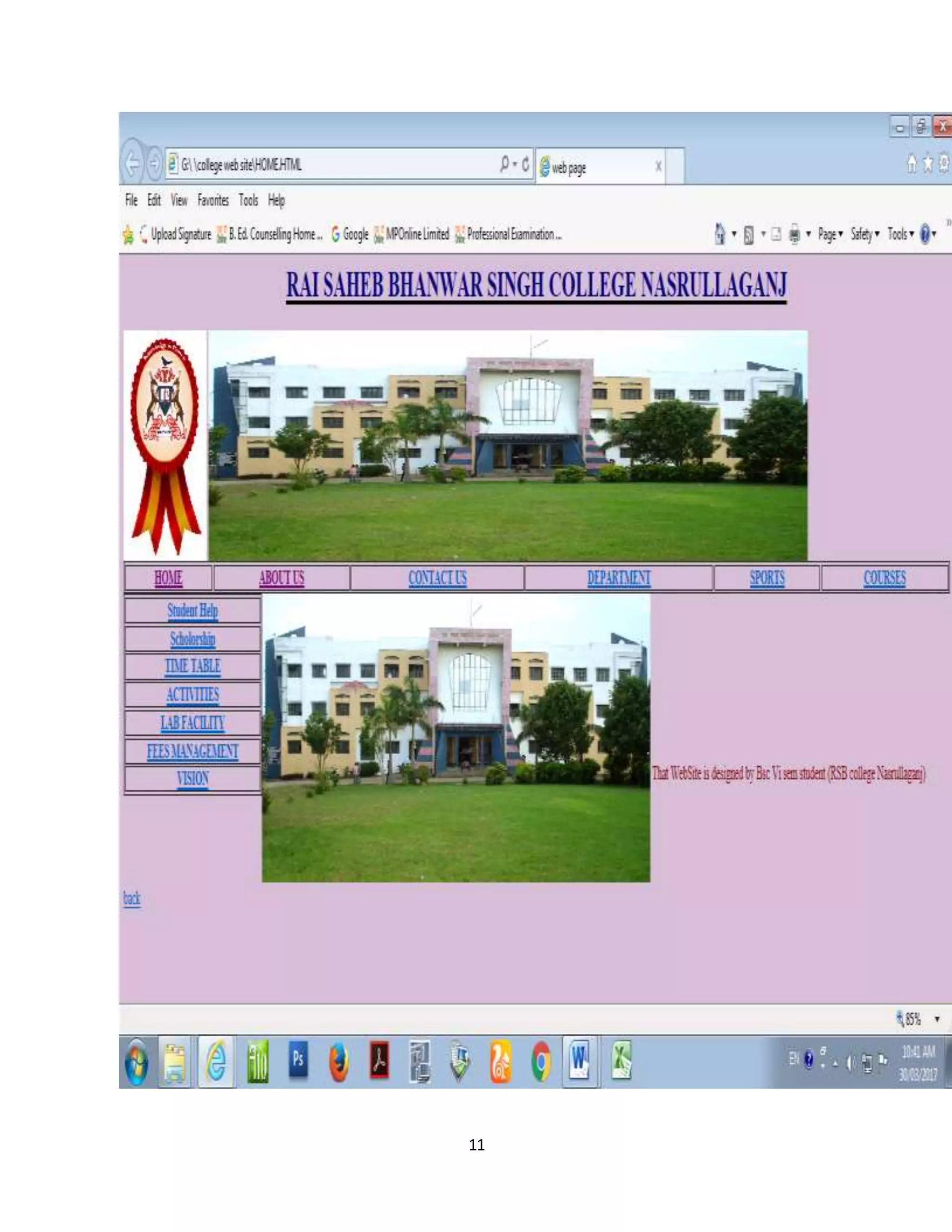The height and width of the screenshot is (1232, 952).
Task: Click the Windows Start orb
Action: [x=137, y=1063]
